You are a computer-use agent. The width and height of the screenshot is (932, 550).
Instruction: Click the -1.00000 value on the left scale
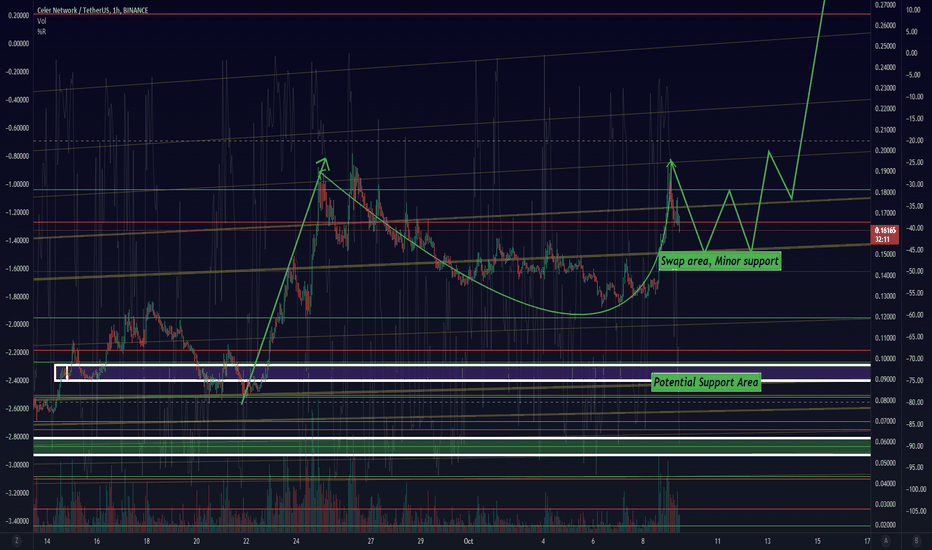tap(17, 184)
